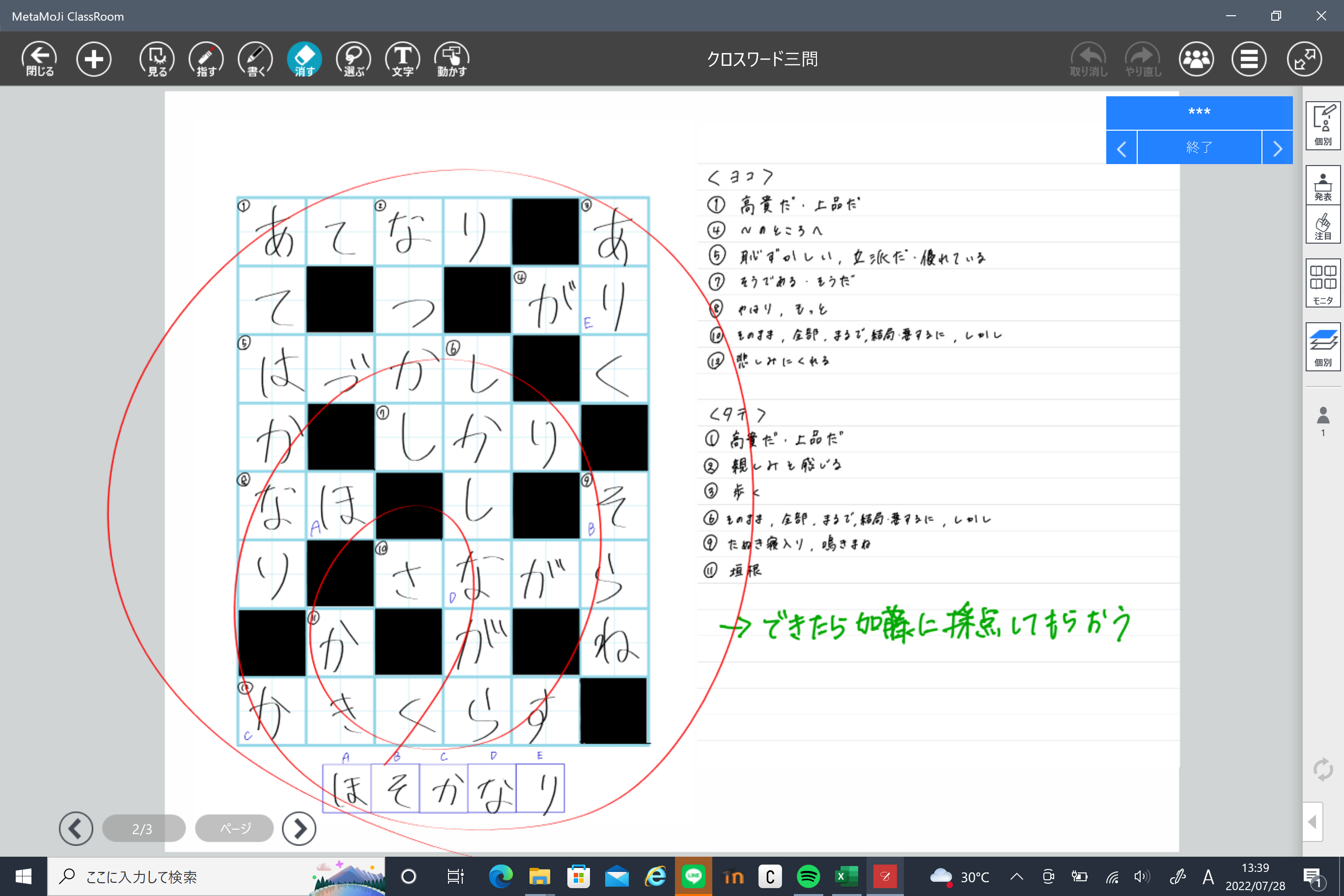1344x896 pixels.
Task: Toggle the 個別 layer mode
Action: (1322, 346)
